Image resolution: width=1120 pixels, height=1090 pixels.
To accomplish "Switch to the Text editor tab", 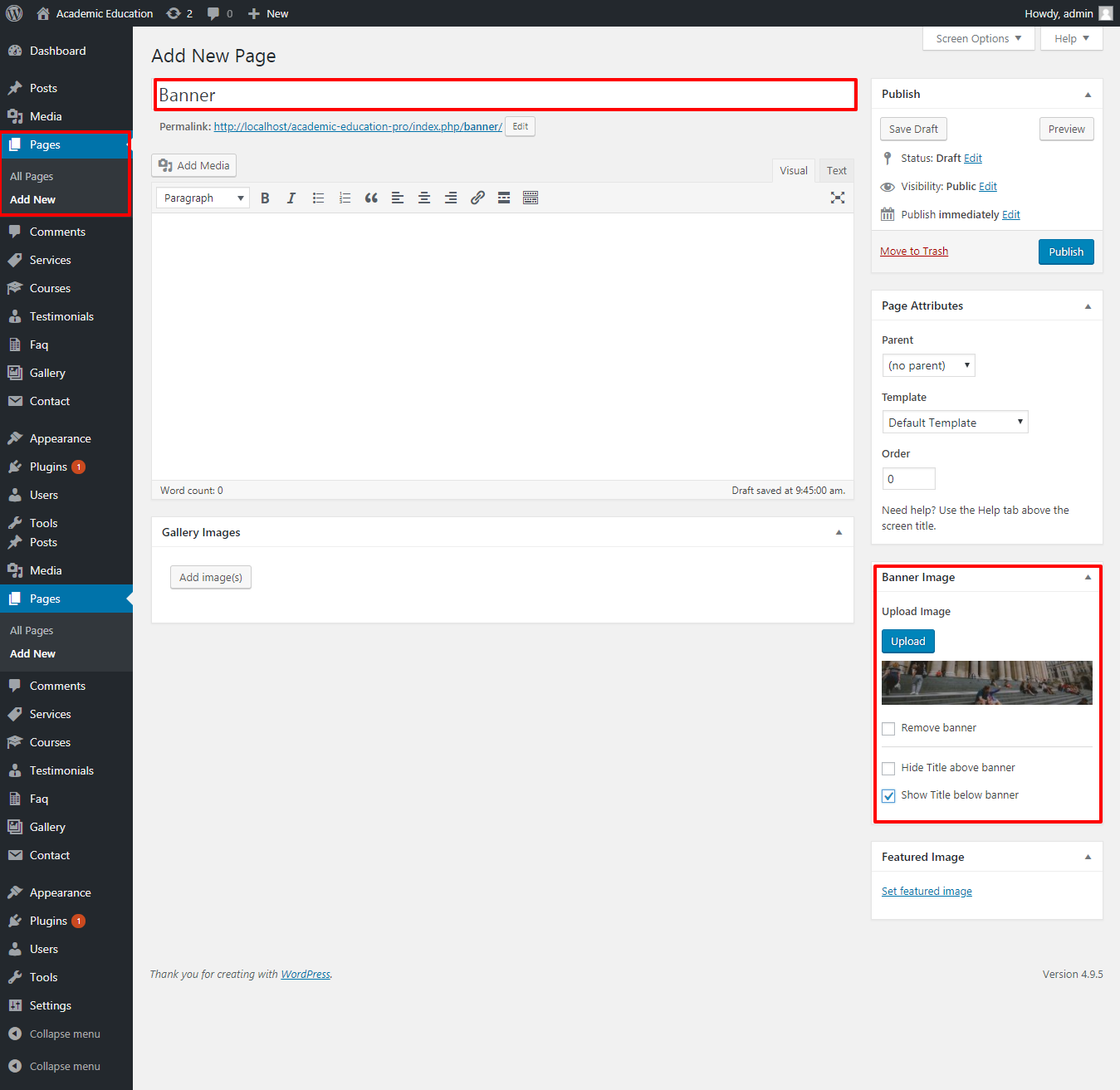I will 836,171.
